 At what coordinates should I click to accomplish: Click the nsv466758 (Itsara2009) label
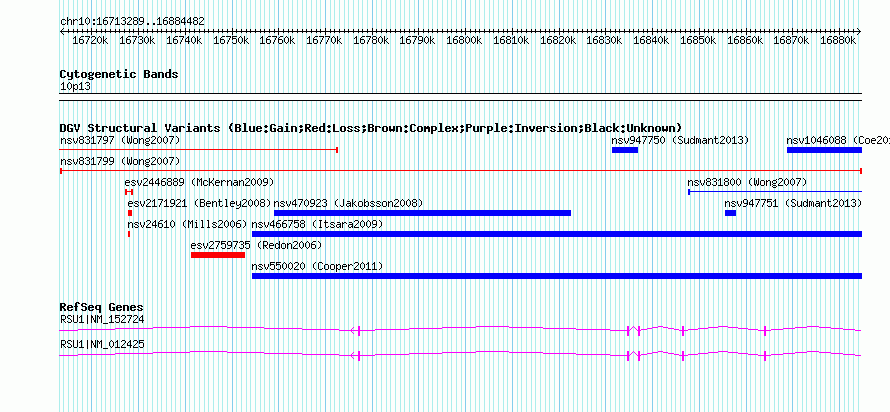point(317,224)
